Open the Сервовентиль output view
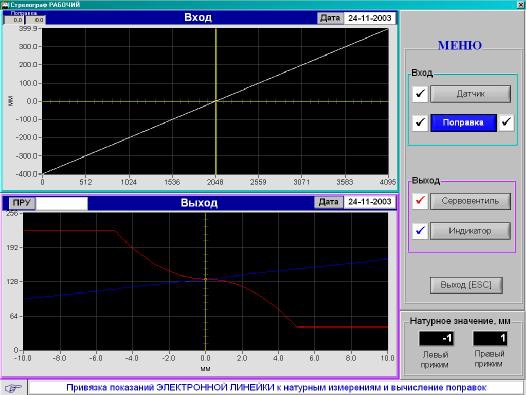 (470, 201)
